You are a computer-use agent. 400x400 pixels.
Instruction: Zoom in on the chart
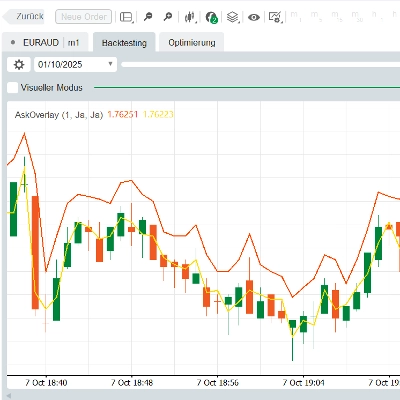click(x=168, y=16)
